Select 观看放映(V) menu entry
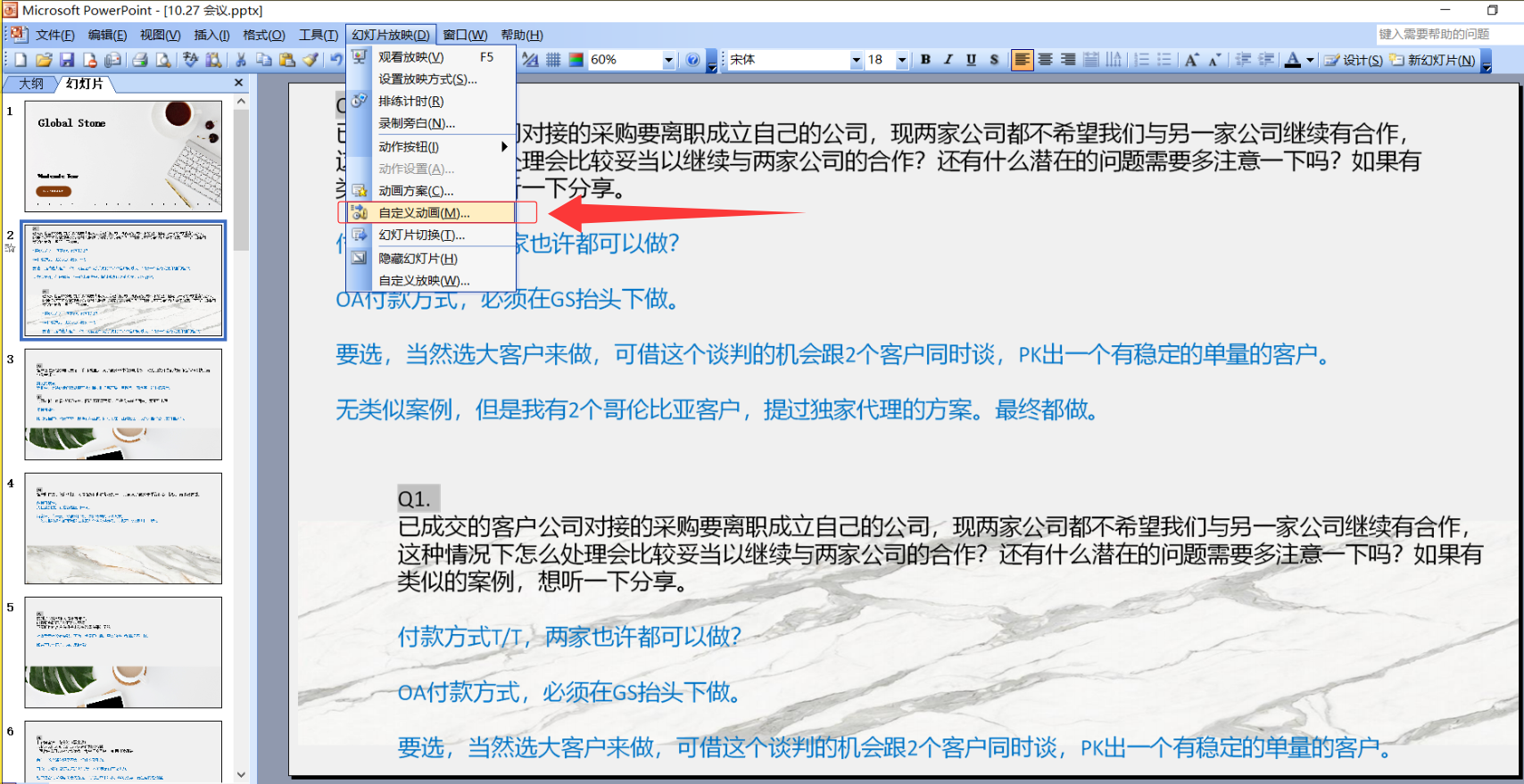The image size is (1524, 784). (x=431, y=56)
